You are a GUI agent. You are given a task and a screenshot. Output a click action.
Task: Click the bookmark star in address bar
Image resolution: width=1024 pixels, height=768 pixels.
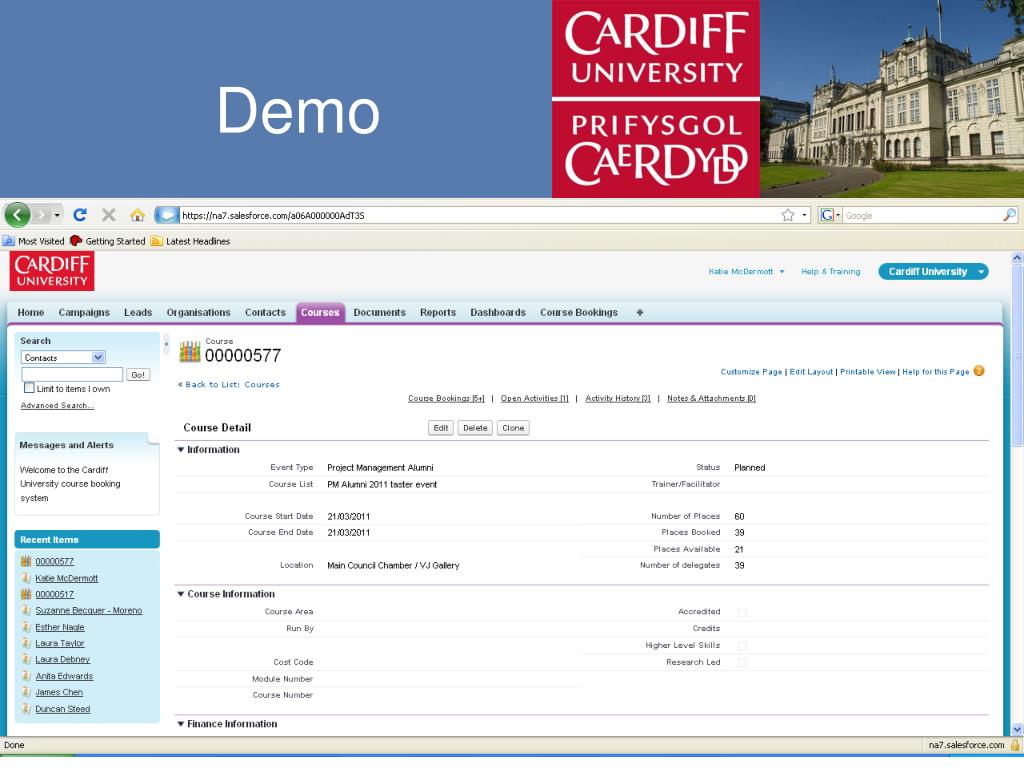click(788, 215)
